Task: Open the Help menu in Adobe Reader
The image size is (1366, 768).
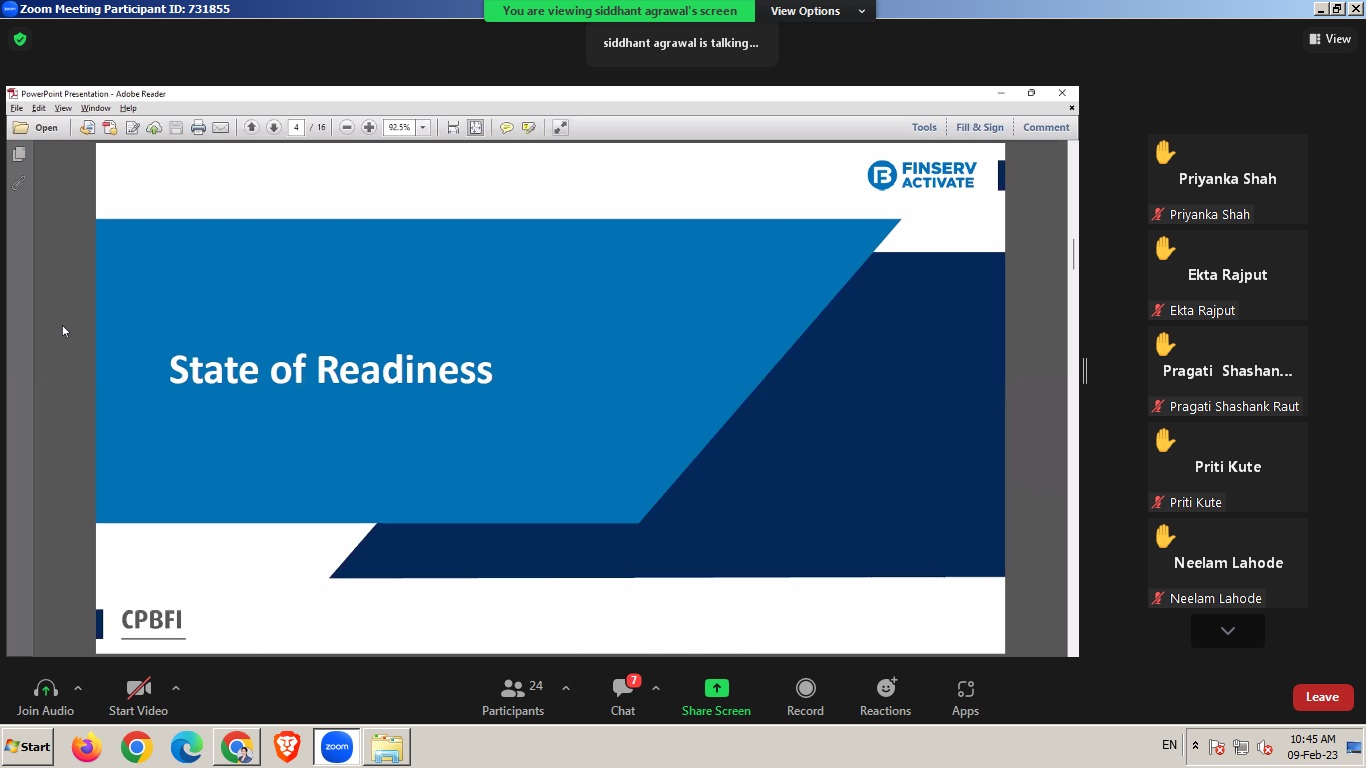Action: click(128, 108)
